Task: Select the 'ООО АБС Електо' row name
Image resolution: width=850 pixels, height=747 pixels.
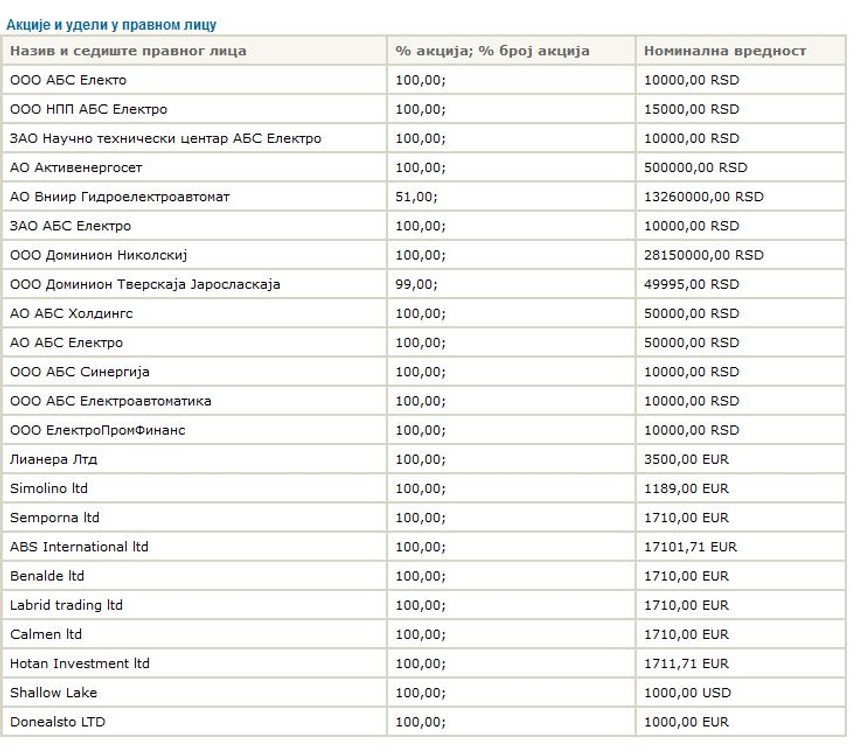Action: point(68,80)
